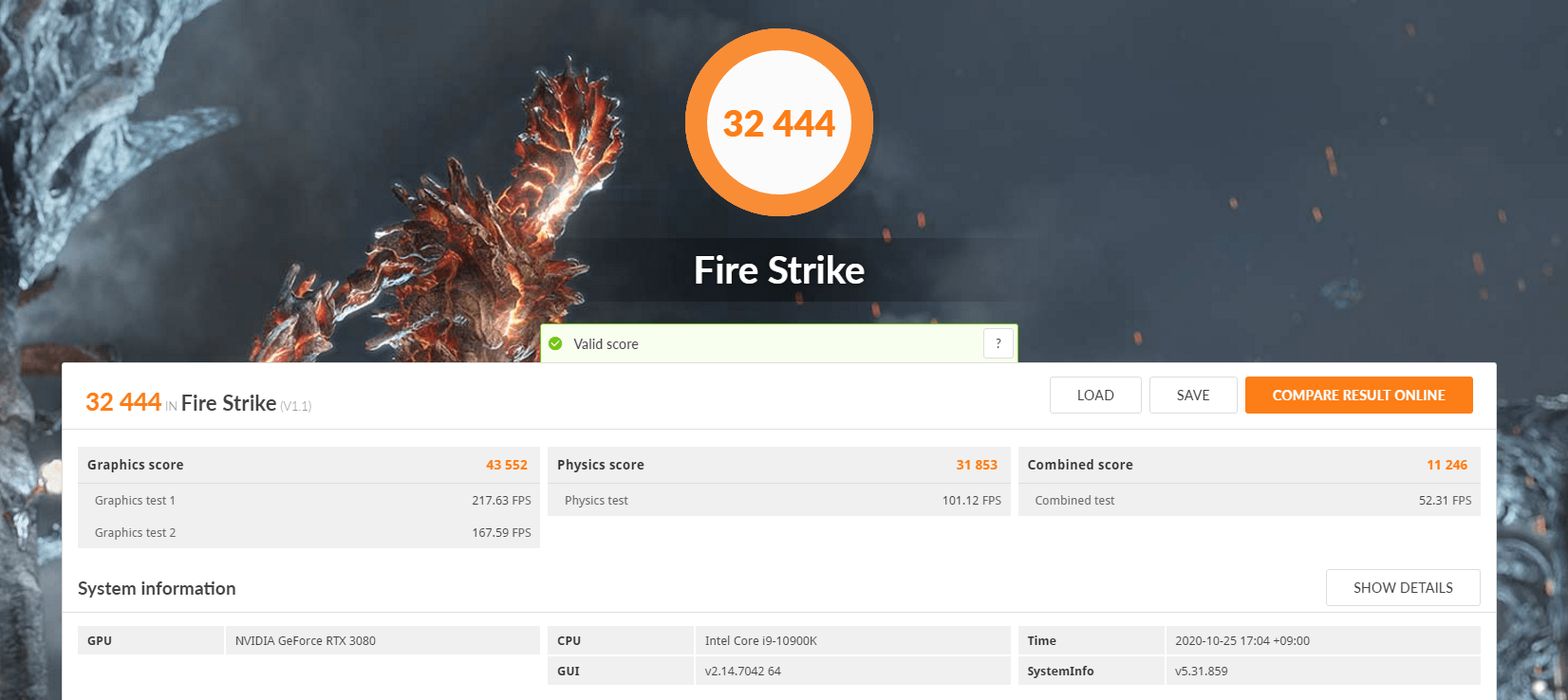Click COMPARE RESULT ONLINE button

(1358, 396)
